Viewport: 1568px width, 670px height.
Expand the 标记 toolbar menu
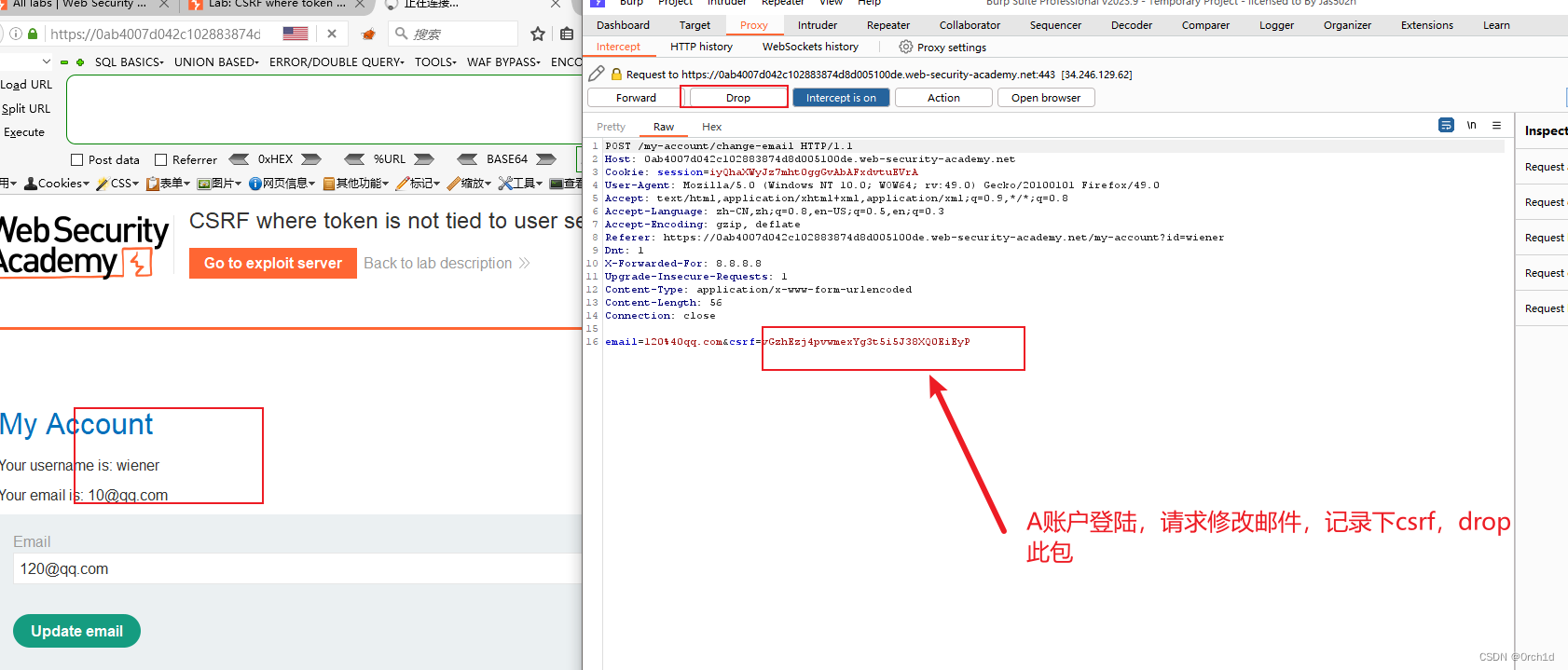(x=419, y=184)
